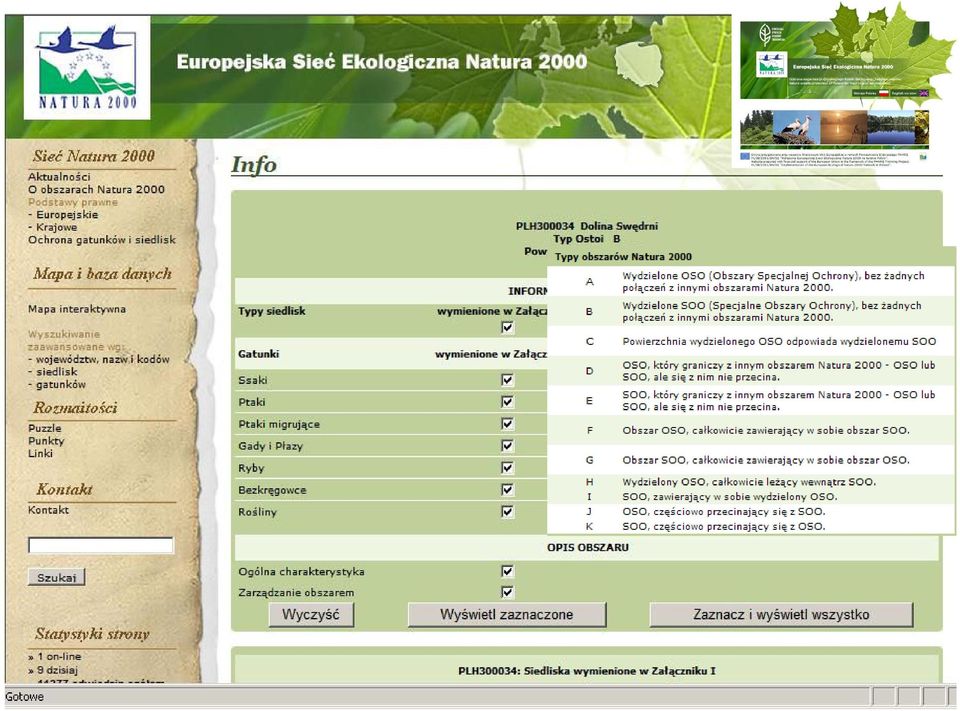This screenshot has height=711, width=960.
Task: Click Mapa i baza danych heading
Action: click(x=102, y=274)
